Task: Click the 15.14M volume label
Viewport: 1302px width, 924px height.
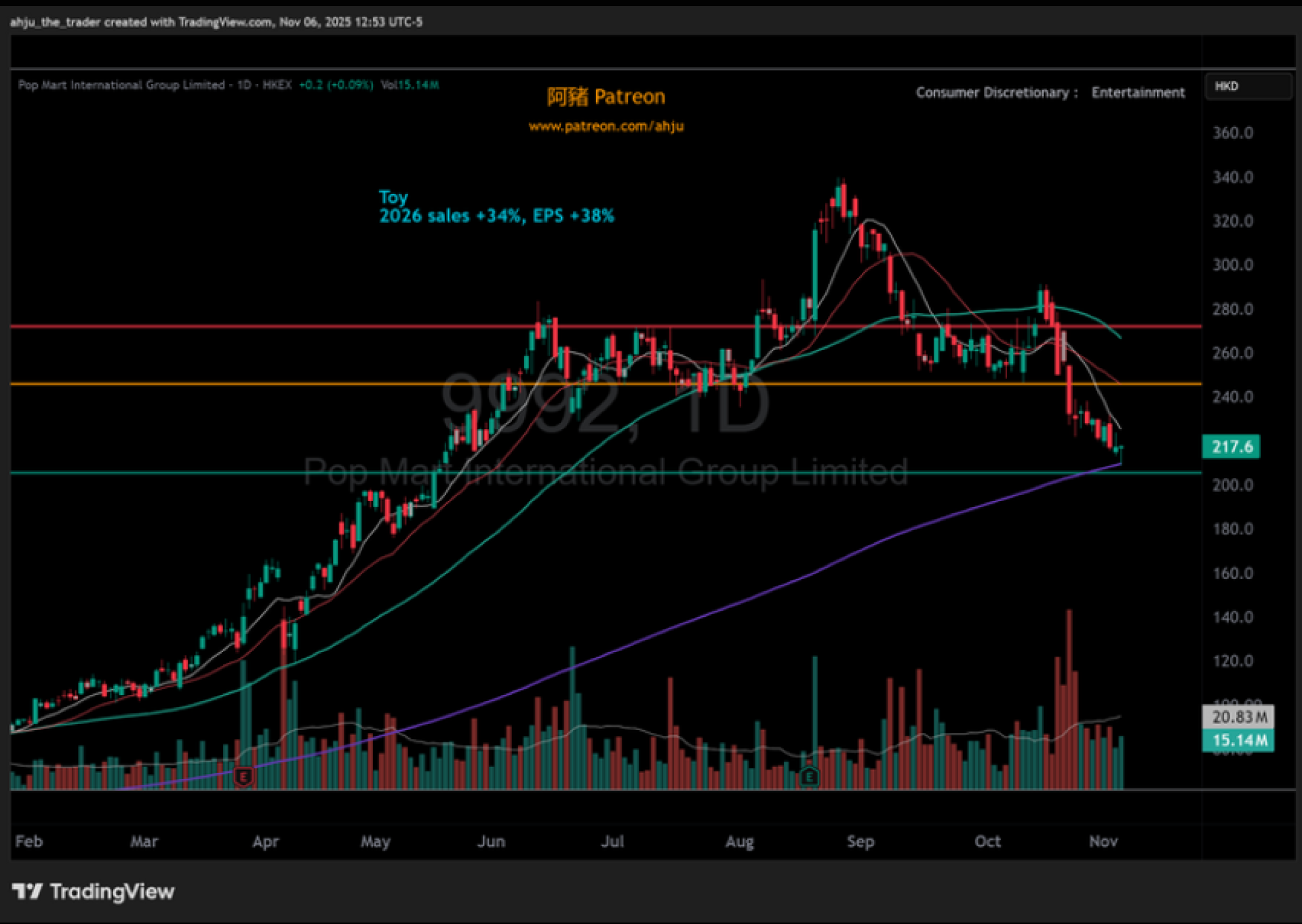Action: click(x=1238, y=740)
